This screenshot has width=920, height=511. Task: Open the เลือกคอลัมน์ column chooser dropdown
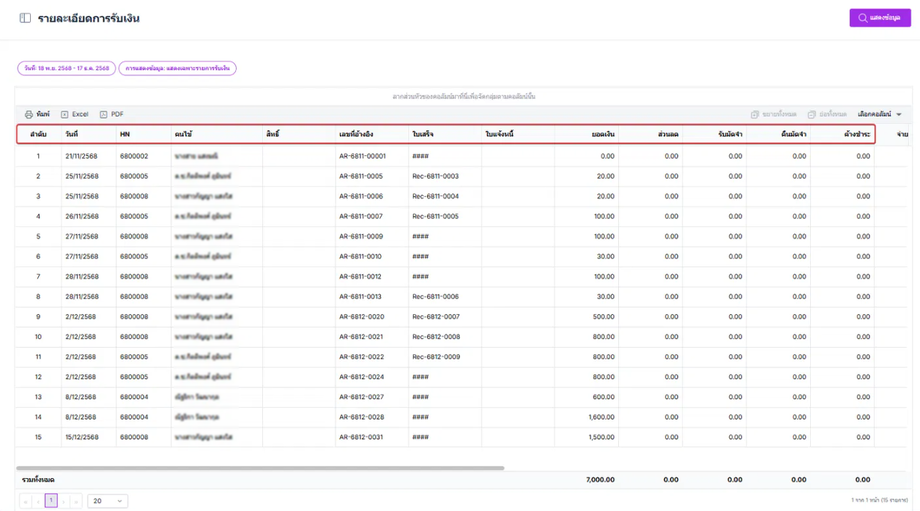coord(879,115)
